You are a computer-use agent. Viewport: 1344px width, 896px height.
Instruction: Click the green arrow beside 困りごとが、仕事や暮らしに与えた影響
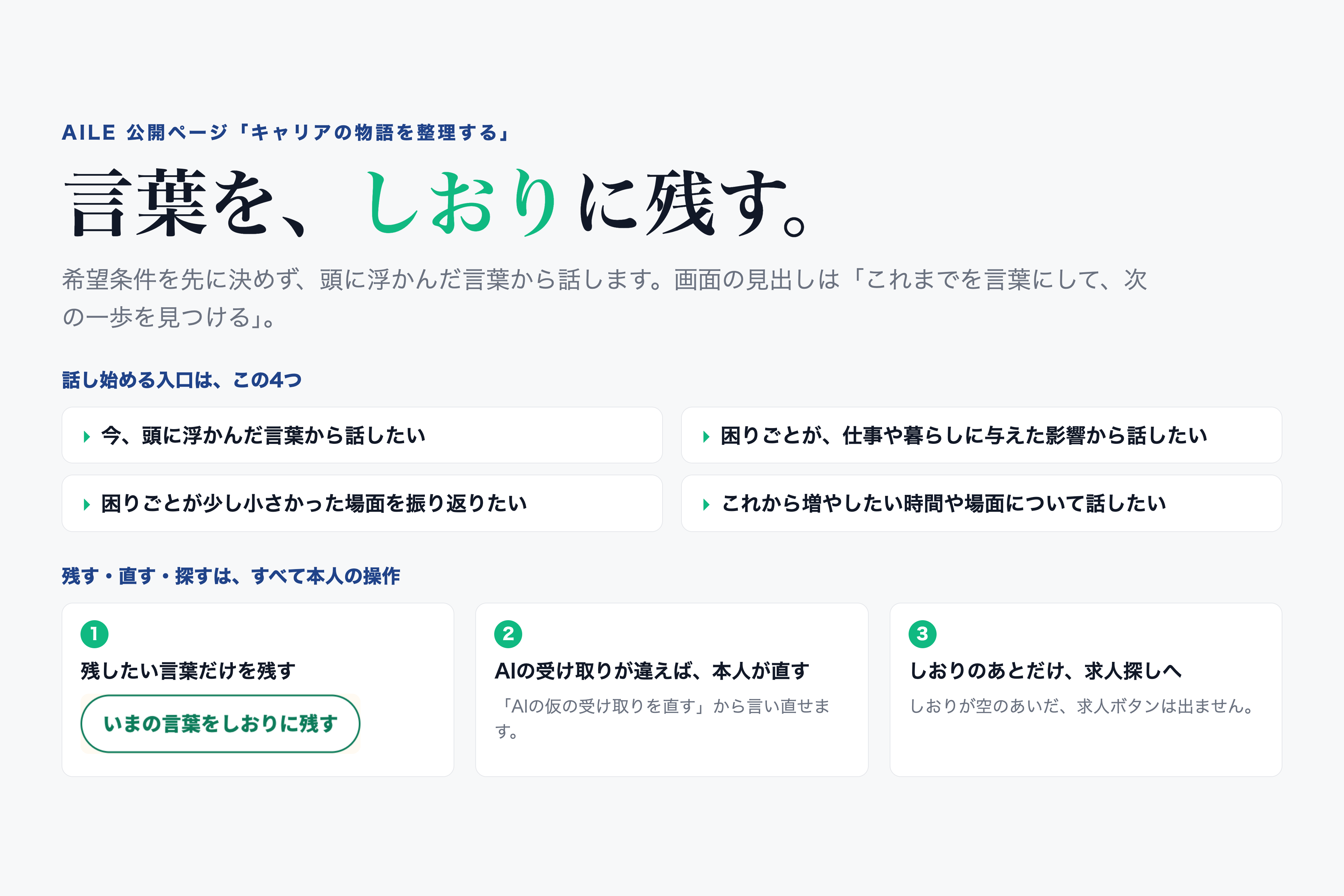coord(706,436)
